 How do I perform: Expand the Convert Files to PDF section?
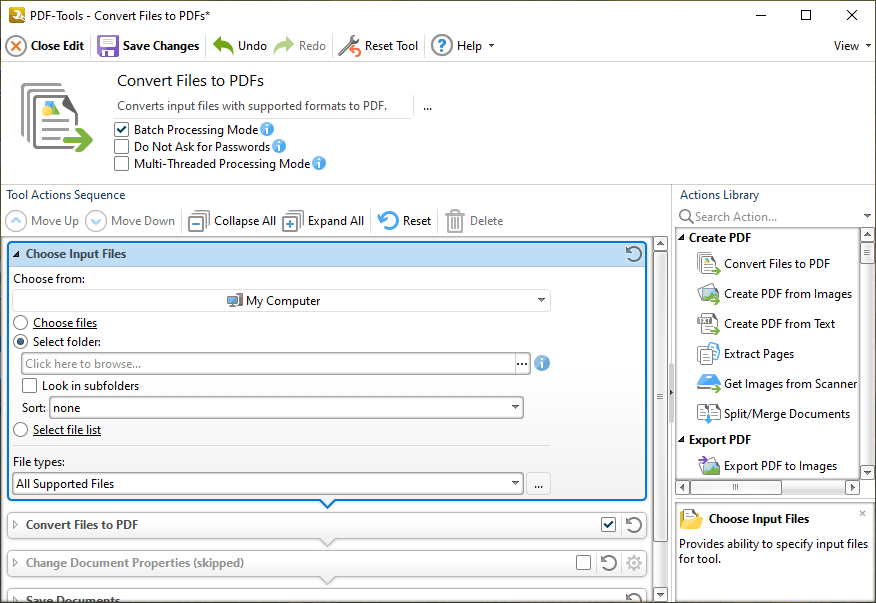pos(15,524)
